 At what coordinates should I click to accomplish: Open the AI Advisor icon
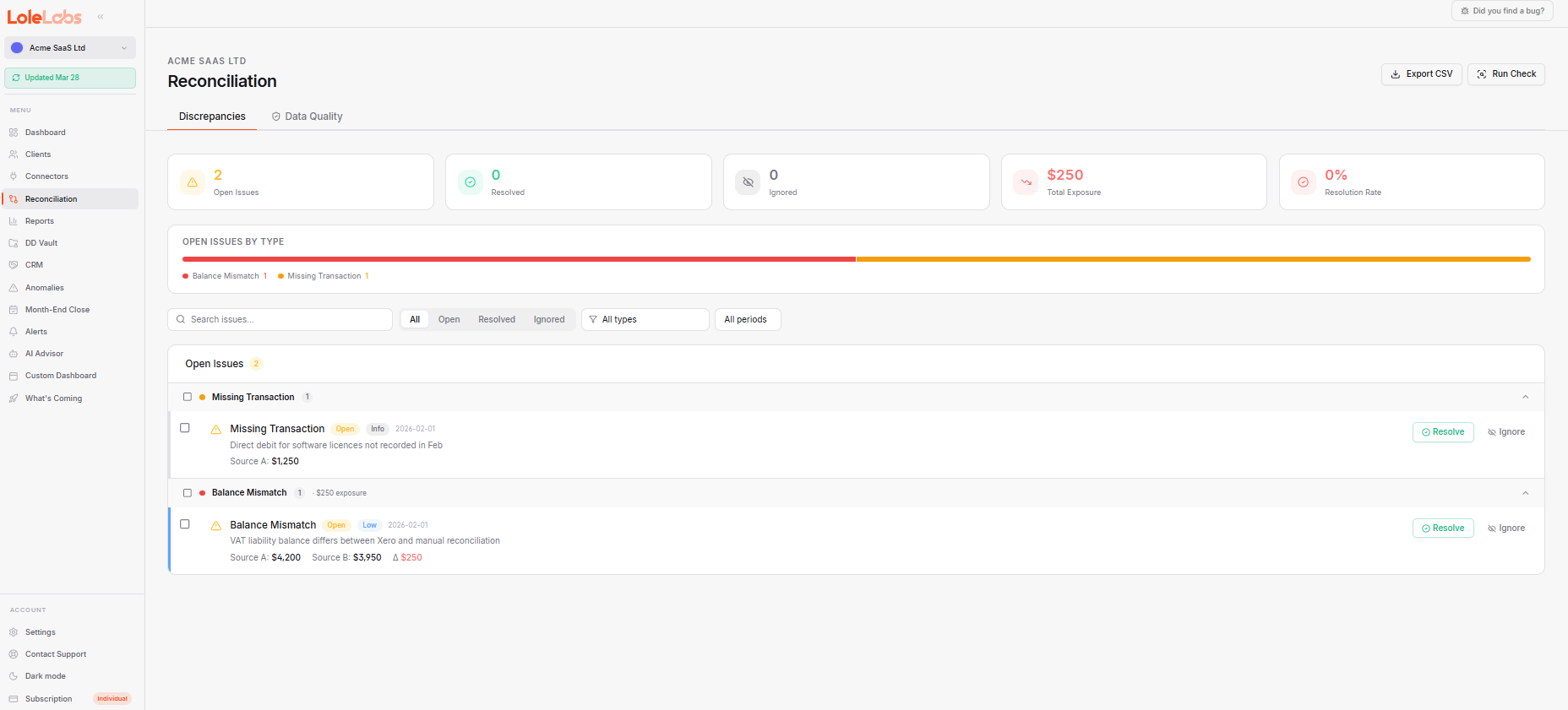(14, 354)
